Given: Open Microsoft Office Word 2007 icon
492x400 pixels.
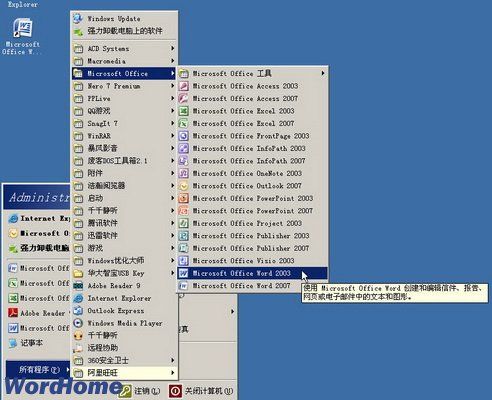Looking at the screenshot, I should pyautogui.click(x=183, y=286).
